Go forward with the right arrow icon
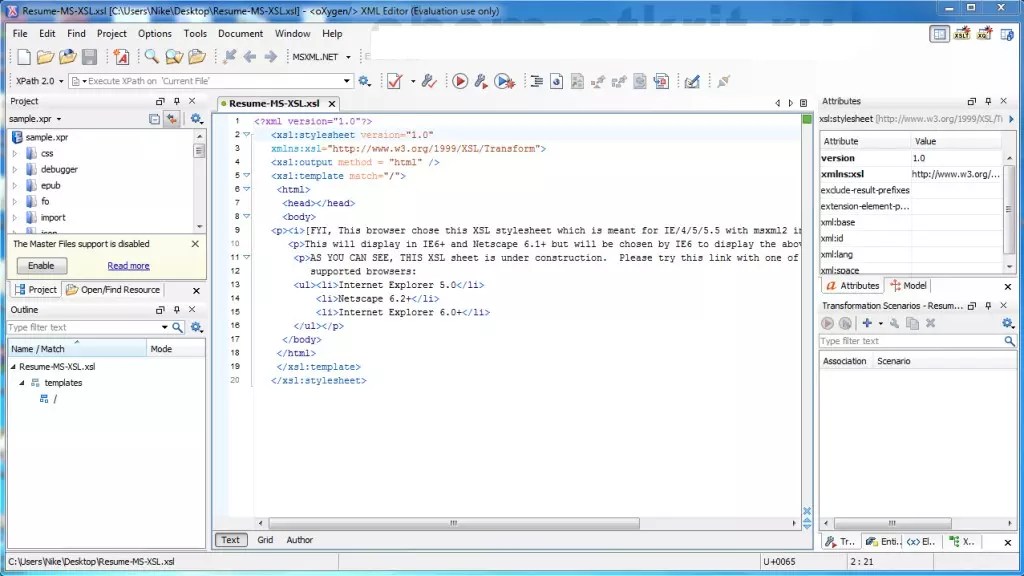 (270, 57)
